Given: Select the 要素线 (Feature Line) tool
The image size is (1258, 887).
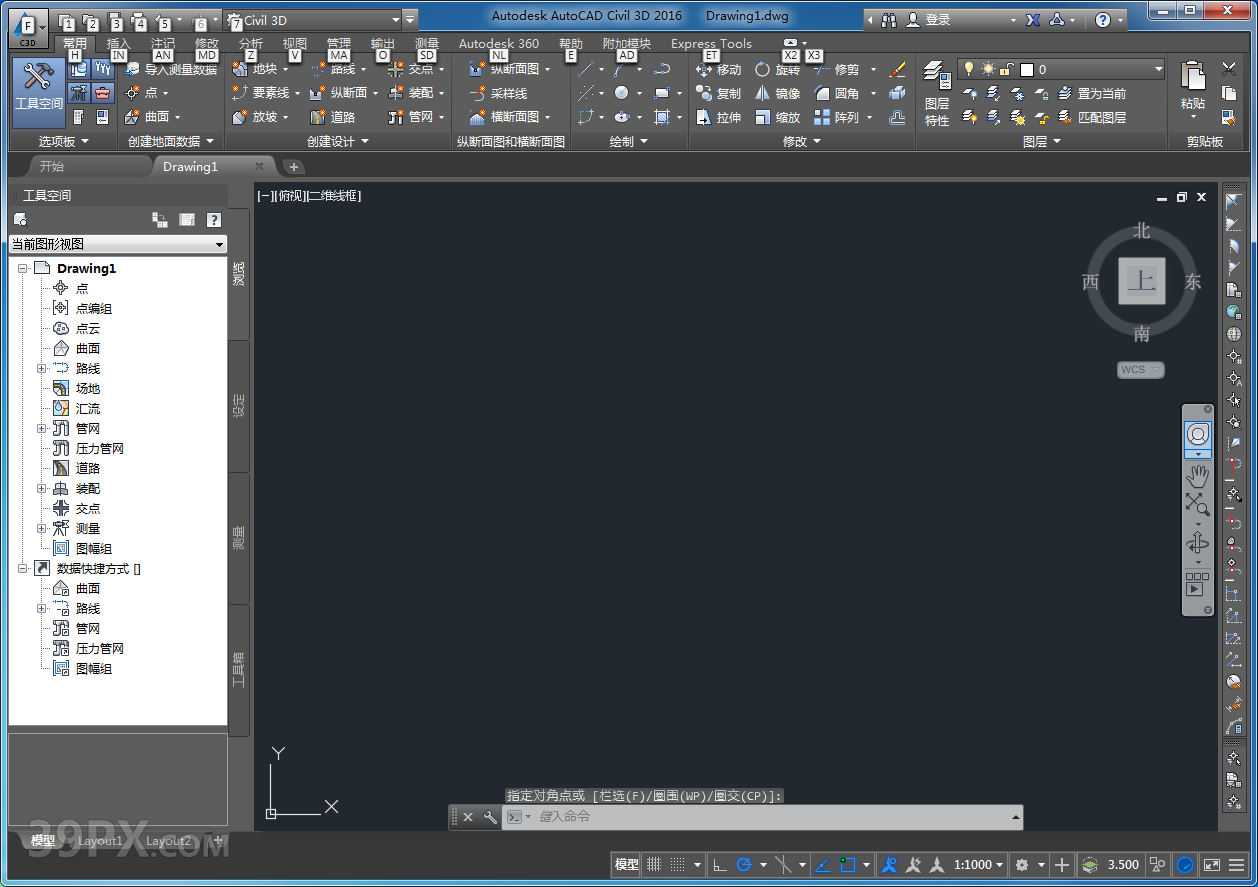Looking at the screenshot, I should [x=265, y=93].
